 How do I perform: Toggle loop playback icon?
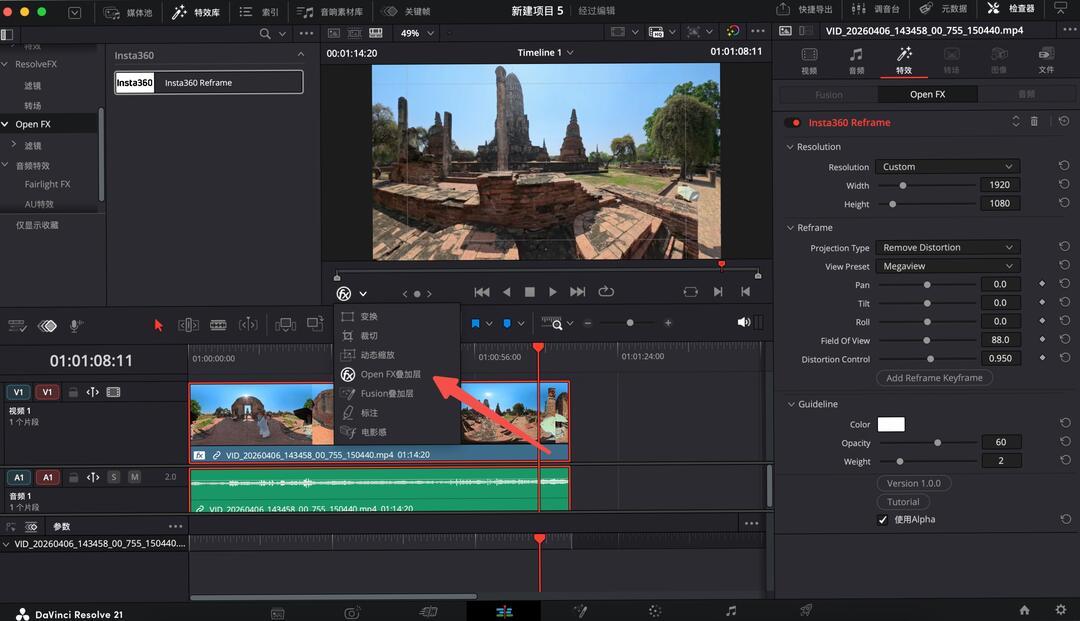[606, 292]
